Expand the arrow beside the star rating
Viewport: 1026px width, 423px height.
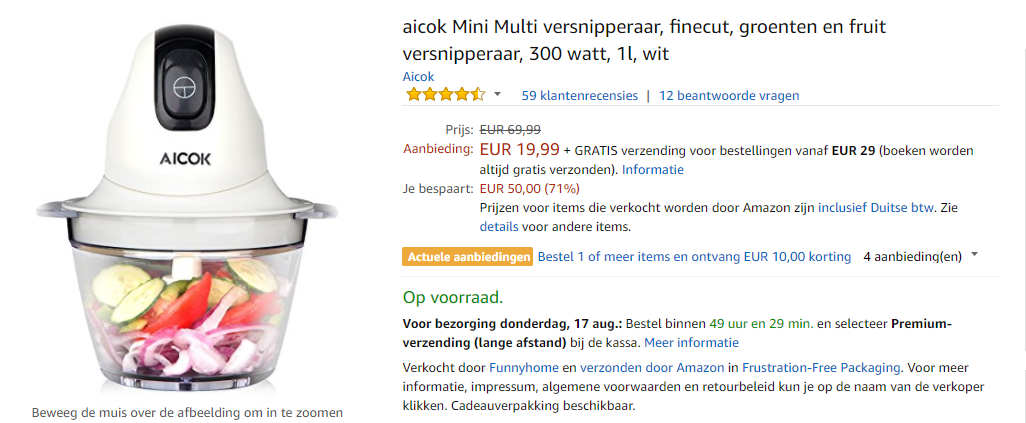(x=498, y=94)
